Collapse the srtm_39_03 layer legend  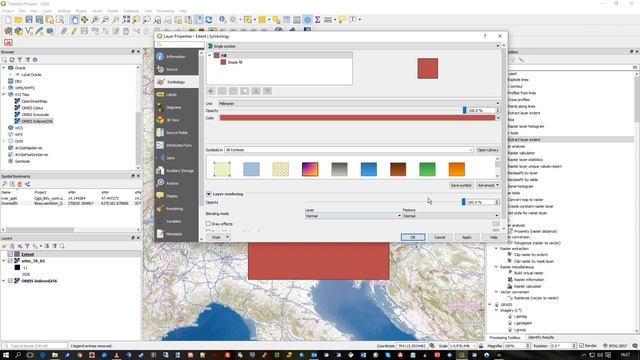(x=4, y=260)
